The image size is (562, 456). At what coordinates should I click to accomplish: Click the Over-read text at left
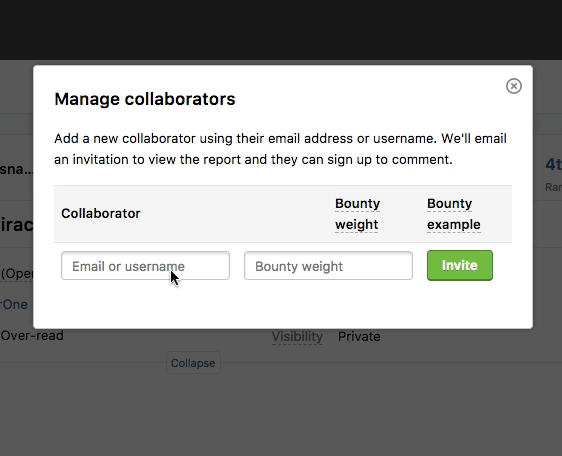coord(32,336)
